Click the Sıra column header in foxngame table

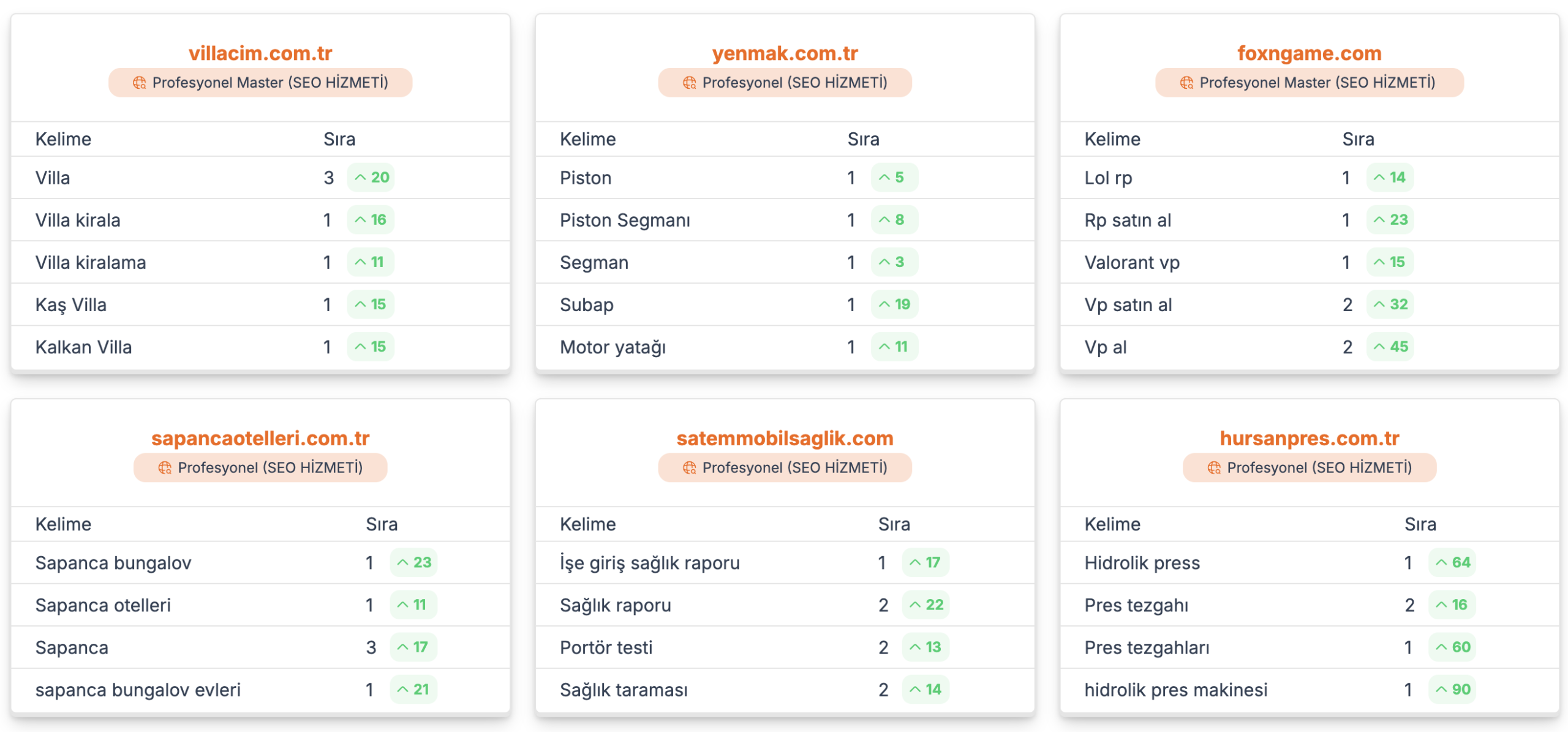point(1358,140)
